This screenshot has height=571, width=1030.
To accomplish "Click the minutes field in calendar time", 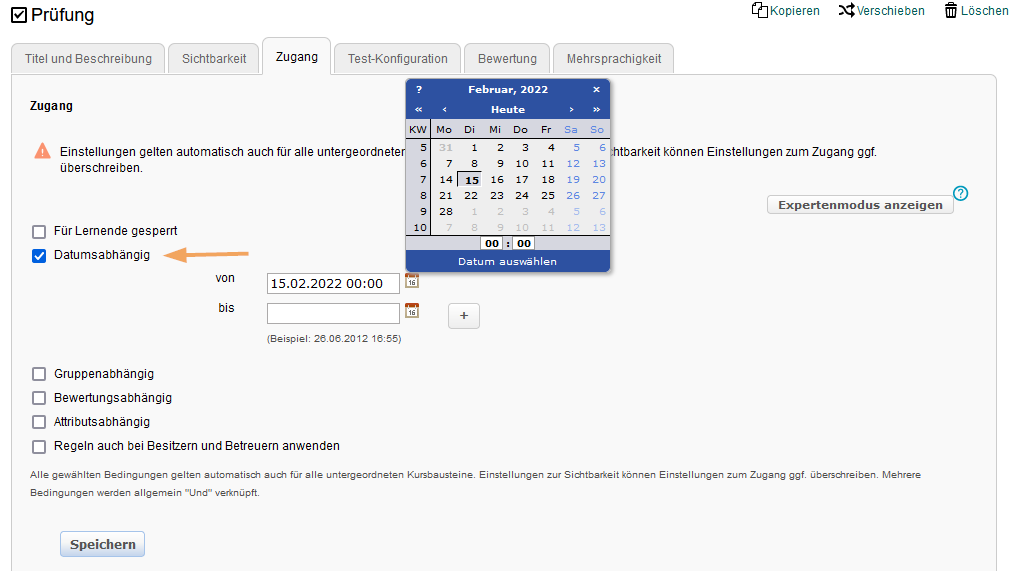I will click(x=524, y=243).
